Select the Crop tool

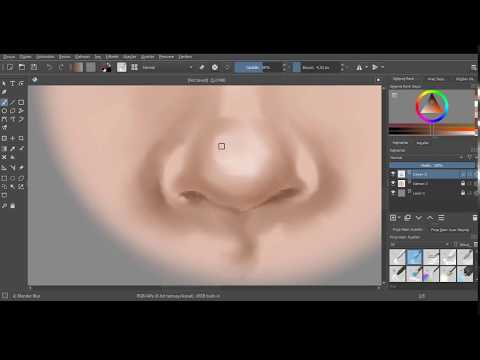point(21,138)
